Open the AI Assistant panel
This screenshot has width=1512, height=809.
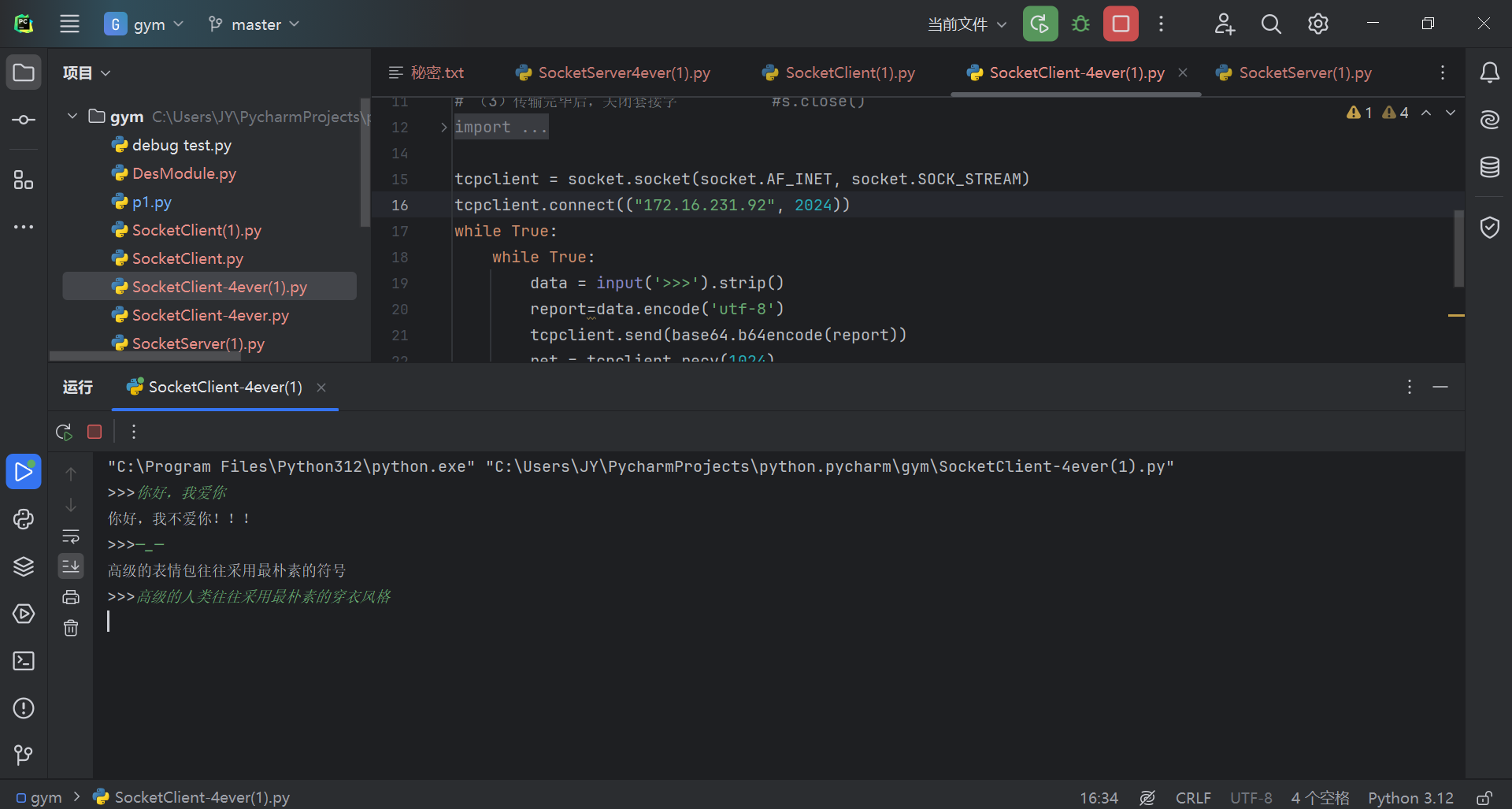coord(1489,120)
